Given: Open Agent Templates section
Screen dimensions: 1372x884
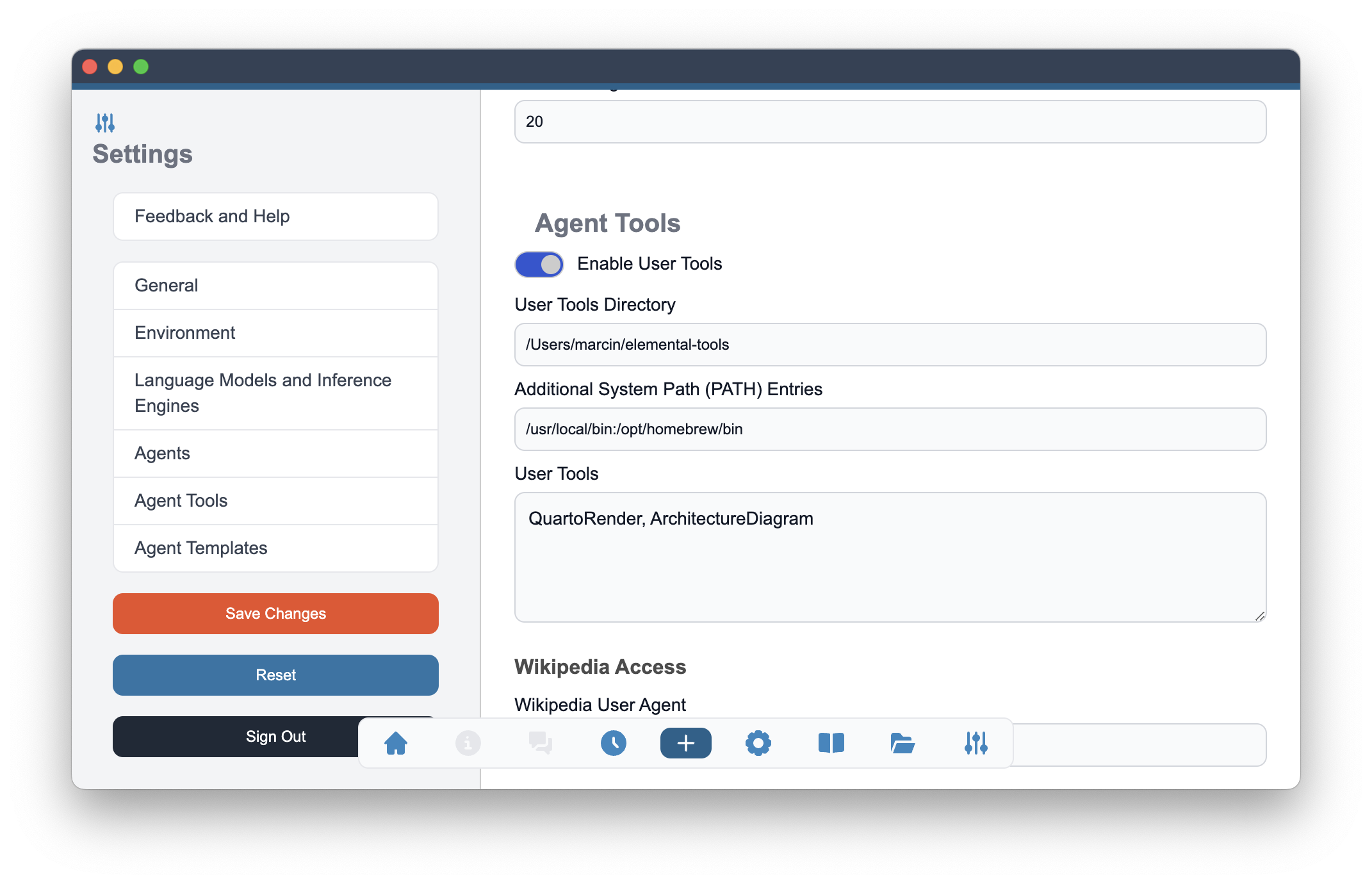Looking at the screenshot, I should 275,548.
